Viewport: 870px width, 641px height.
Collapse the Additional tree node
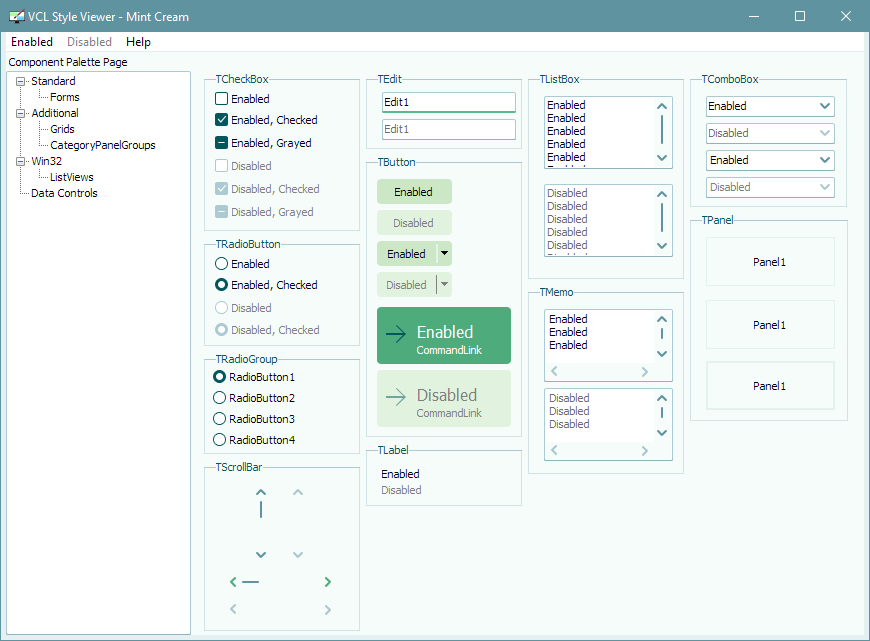[x=21, y=113]
